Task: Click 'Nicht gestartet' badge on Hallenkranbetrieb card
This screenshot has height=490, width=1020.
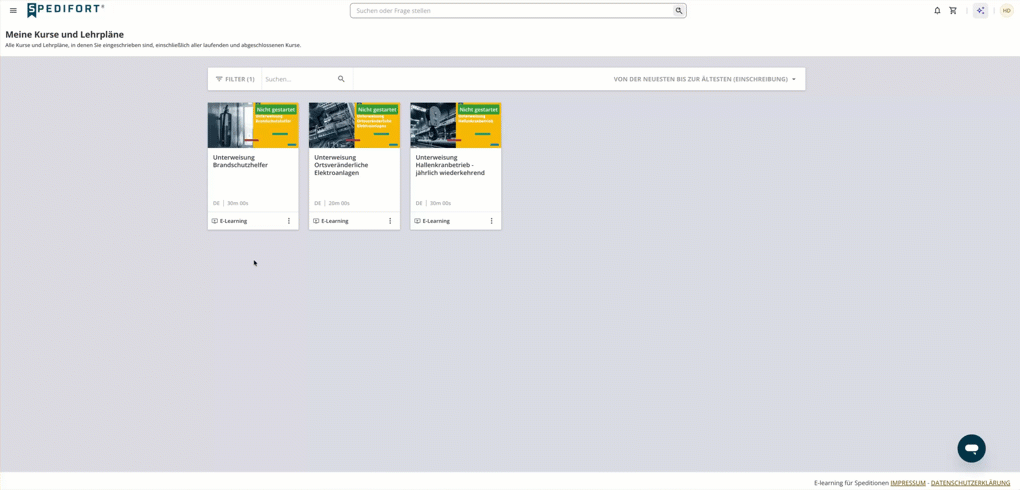Action: (x=479, y=110)
